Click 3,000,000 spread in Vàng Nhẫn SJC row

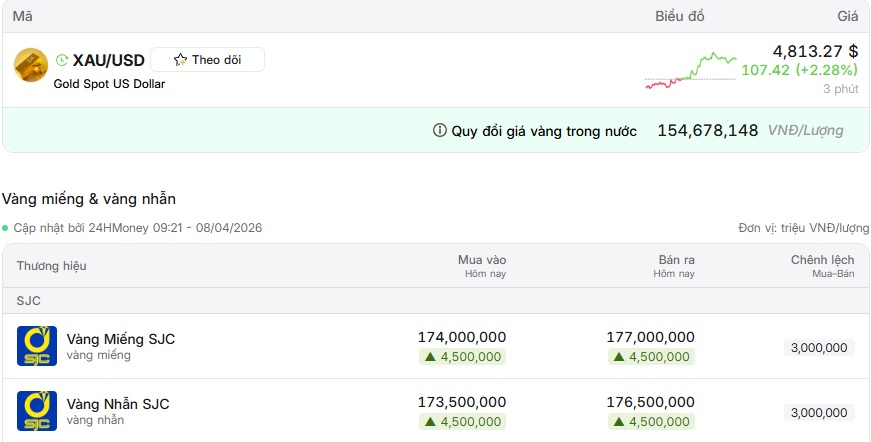[x=819, y=413]
